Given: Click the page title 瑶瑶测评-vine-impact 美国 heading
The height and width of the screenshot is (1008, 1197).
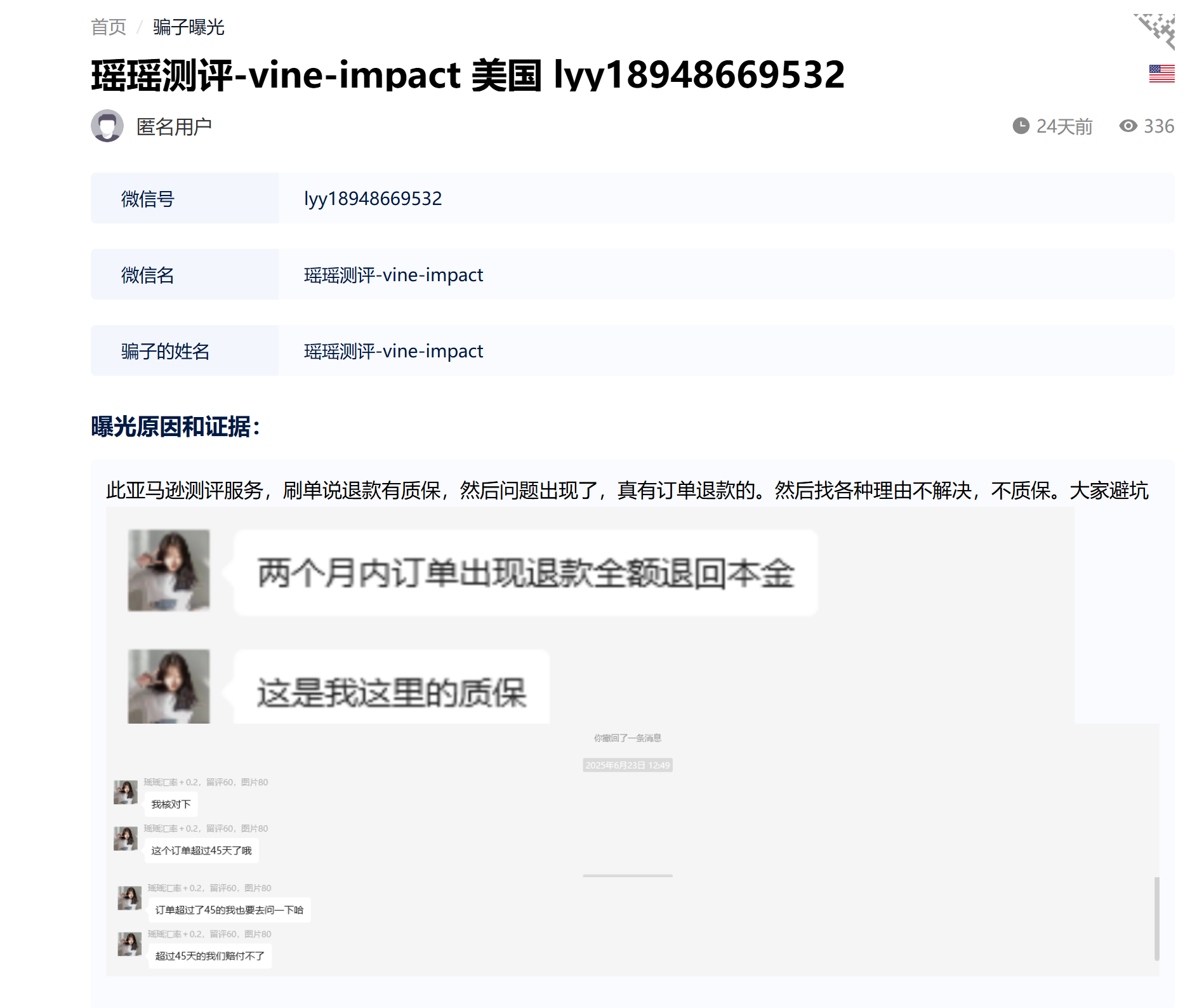Looking at the screenshot, I should (468, 75).
